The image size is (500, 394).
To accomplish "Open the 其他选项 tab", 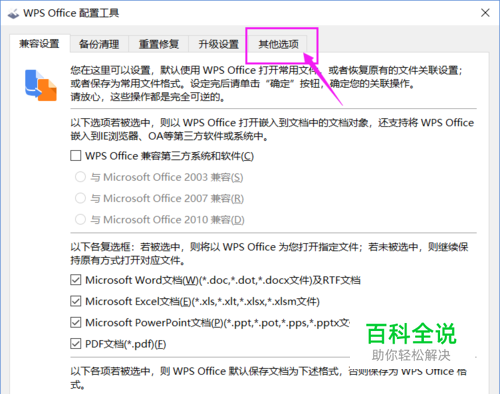I will [x=278, y=44].
